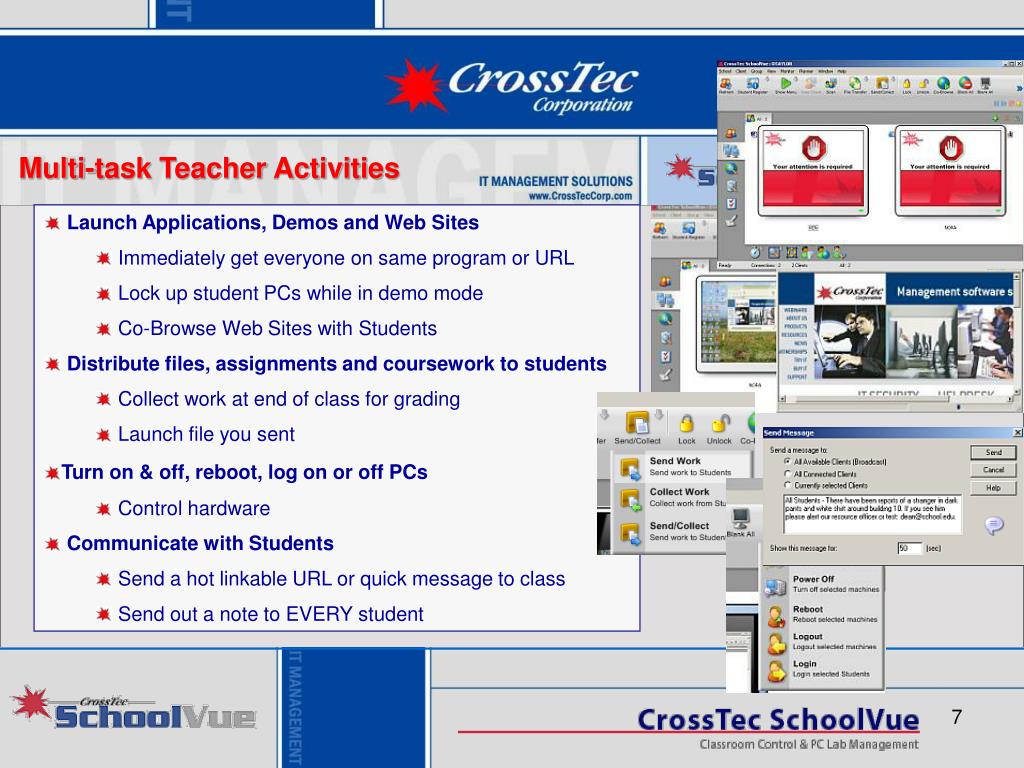Click globe search icon in top window sidebar
The height and width of the screenshot is (768, 1024).
point(731,168)
